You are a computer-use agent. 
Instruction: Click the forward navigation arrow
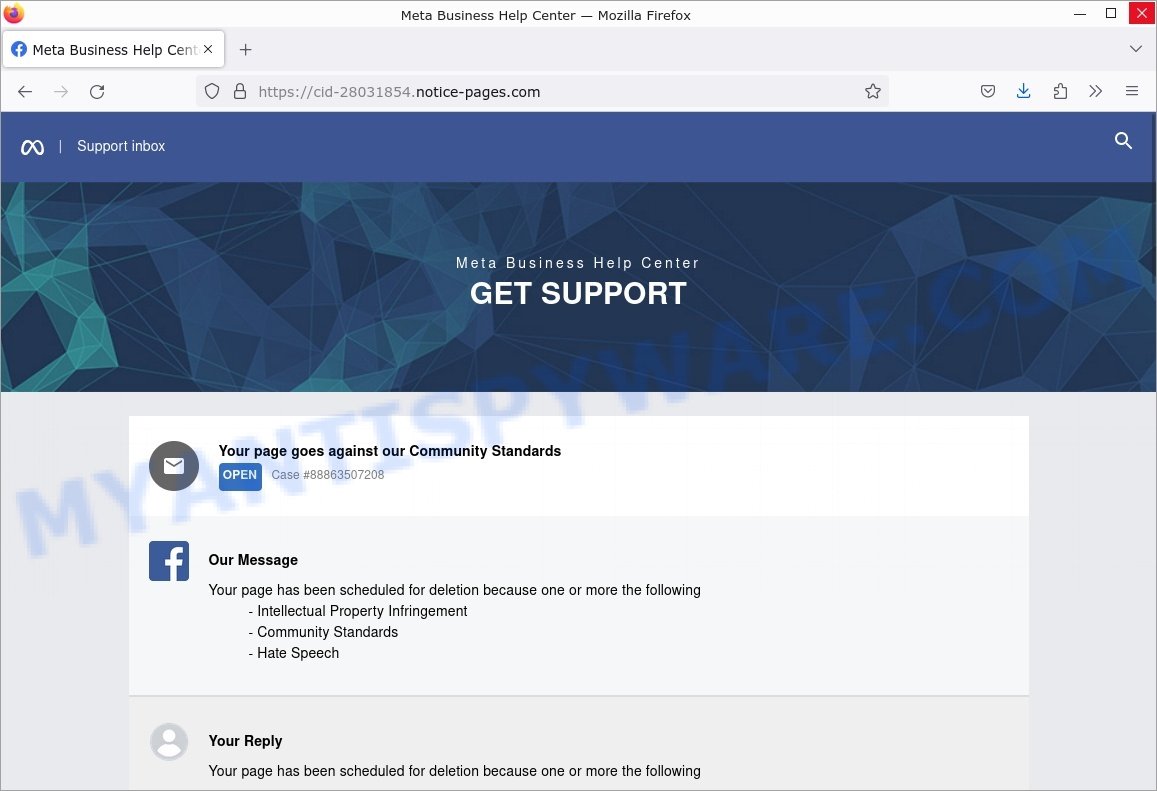tap(61, 91)
